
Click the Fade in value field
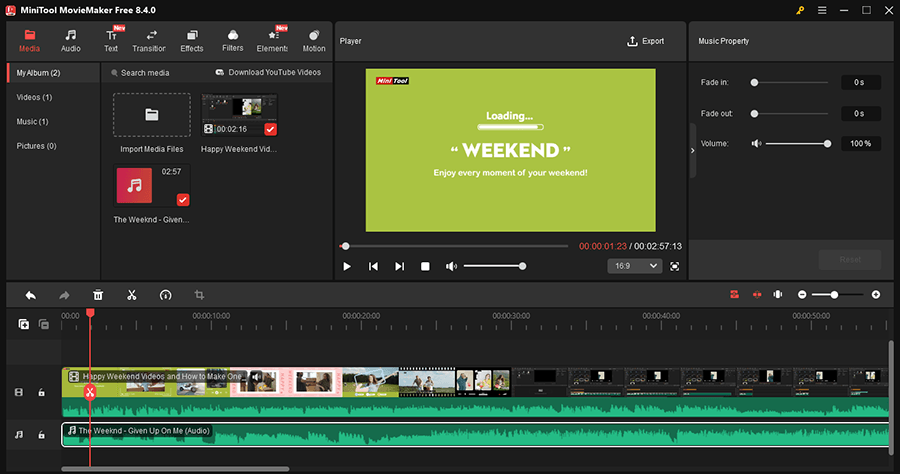pos(861,83)
